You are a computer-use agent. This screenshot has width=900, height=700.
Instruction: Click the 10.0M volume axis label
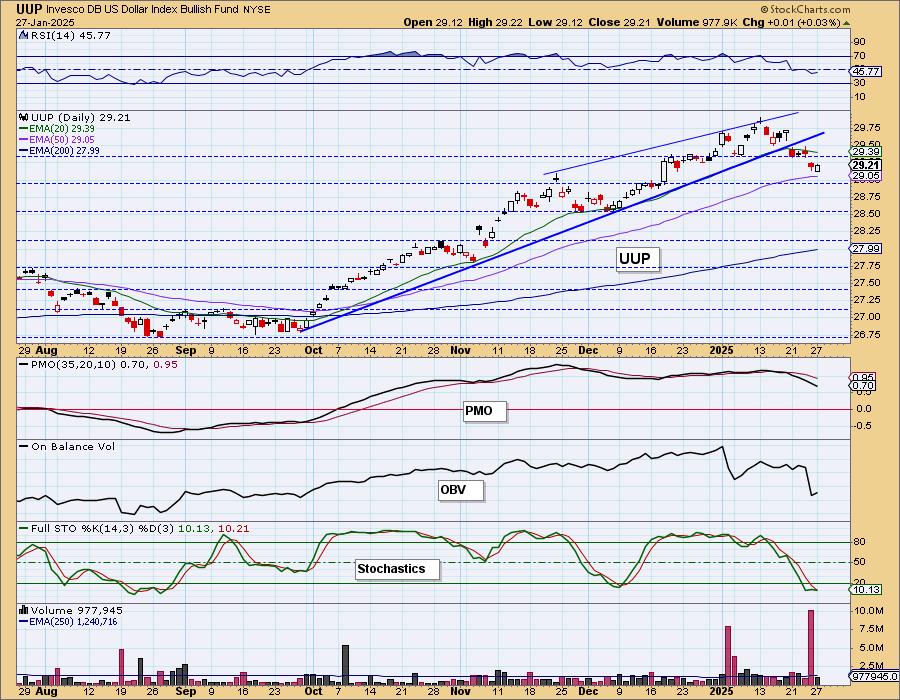(x=868, y=610)
